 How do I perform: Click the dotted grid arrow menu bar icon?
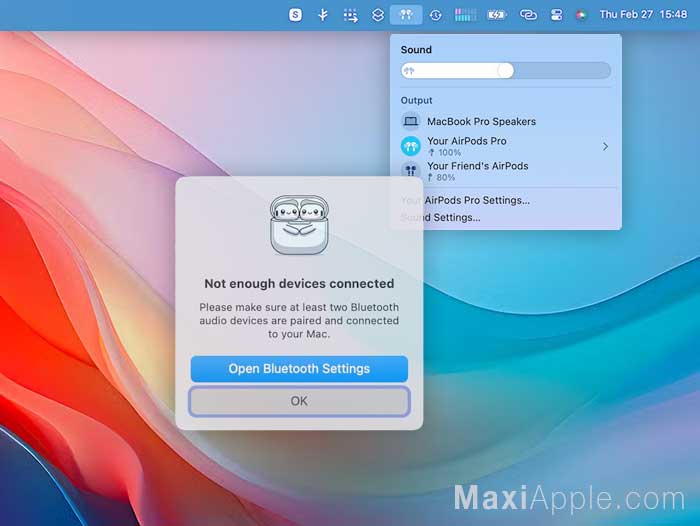350,15
